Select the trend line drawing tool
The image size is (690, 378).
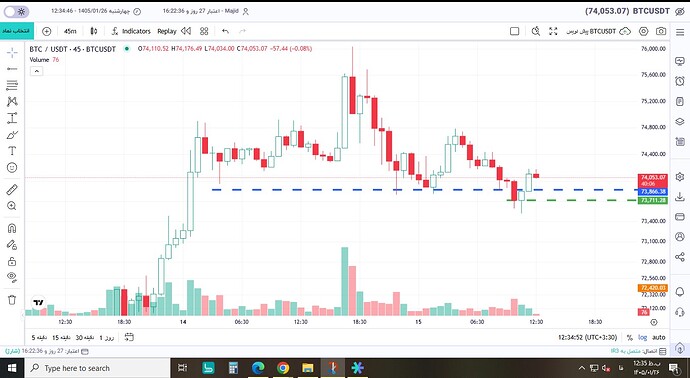(12, 69)
